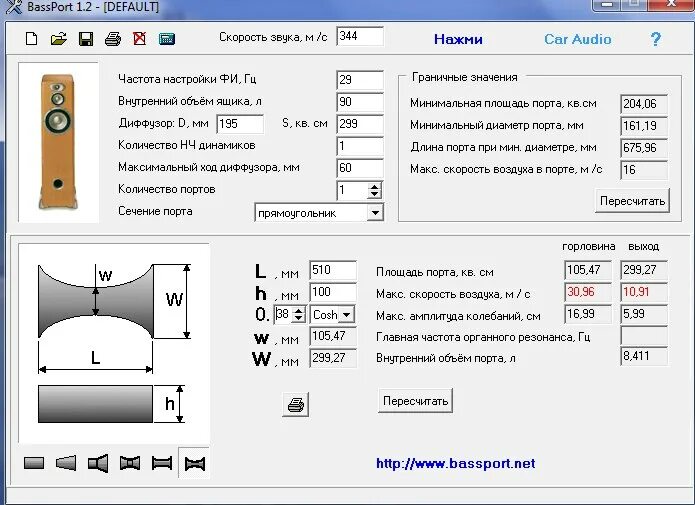Select the hourglass Cosh port shape
Screen dimensions: 695x505
click(x=195, y=463)
